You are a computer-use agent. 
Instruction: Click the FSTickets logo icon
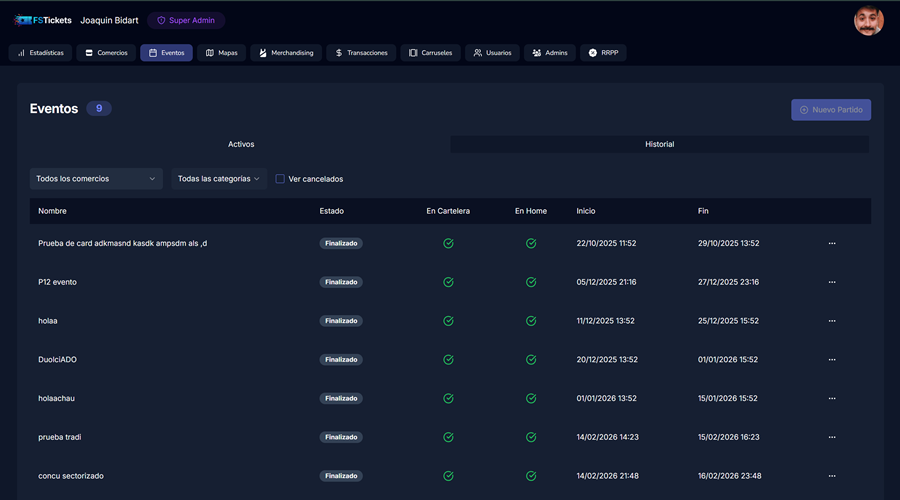(x=22, y=20)
